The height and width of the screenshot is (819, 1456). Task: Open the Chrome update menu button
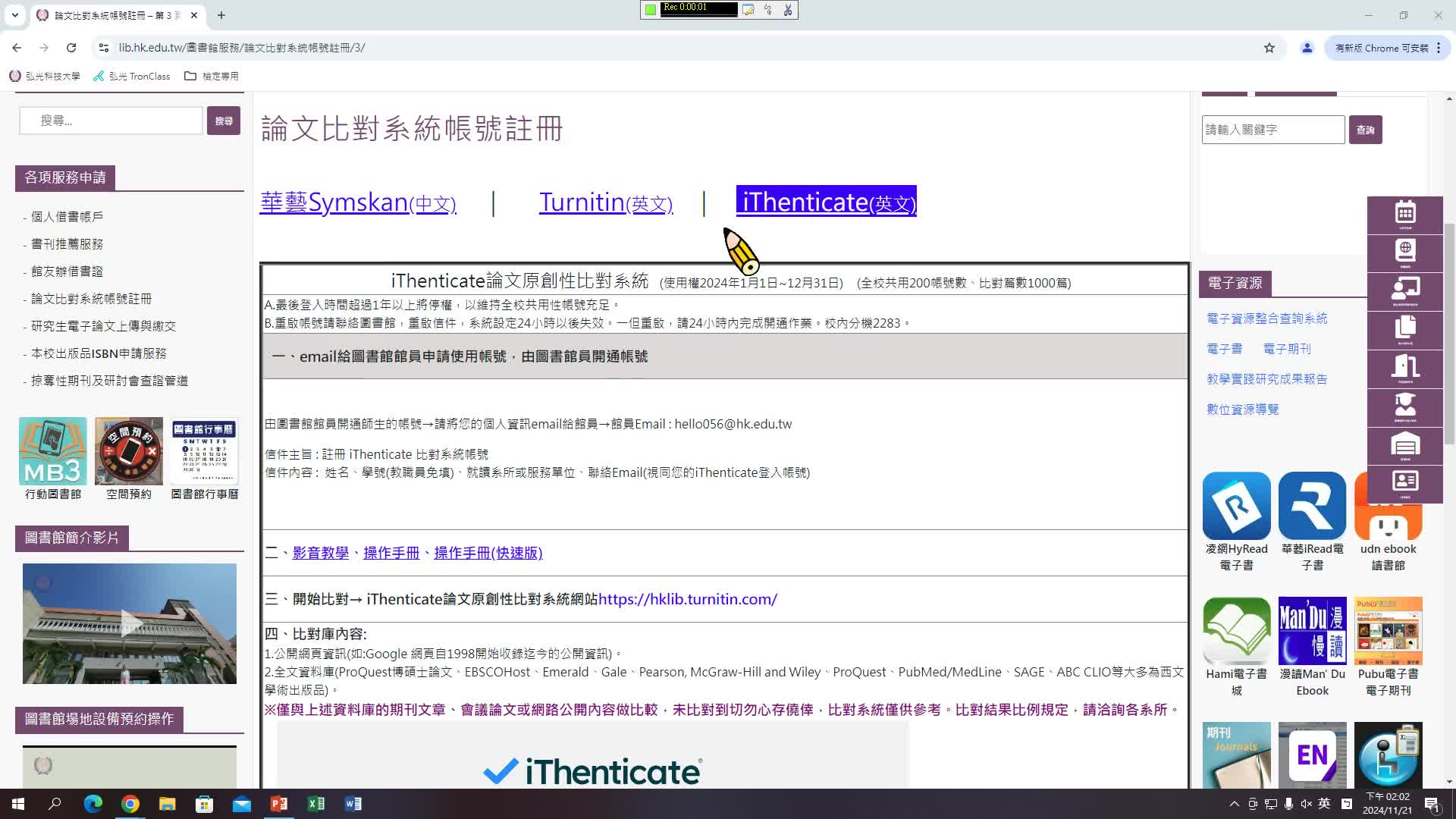(1386, 48)
